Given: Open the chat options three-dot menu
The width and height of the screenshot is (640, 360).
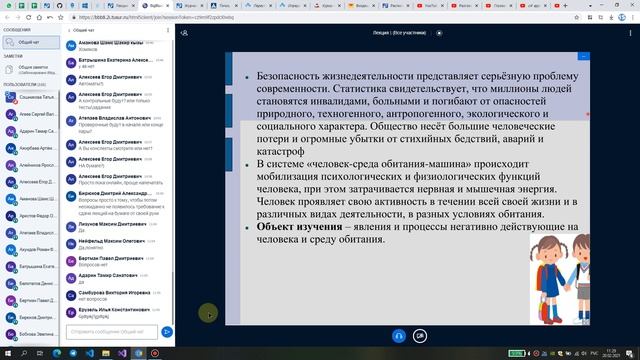Looking at the screenshot, I should pos(168,30).
